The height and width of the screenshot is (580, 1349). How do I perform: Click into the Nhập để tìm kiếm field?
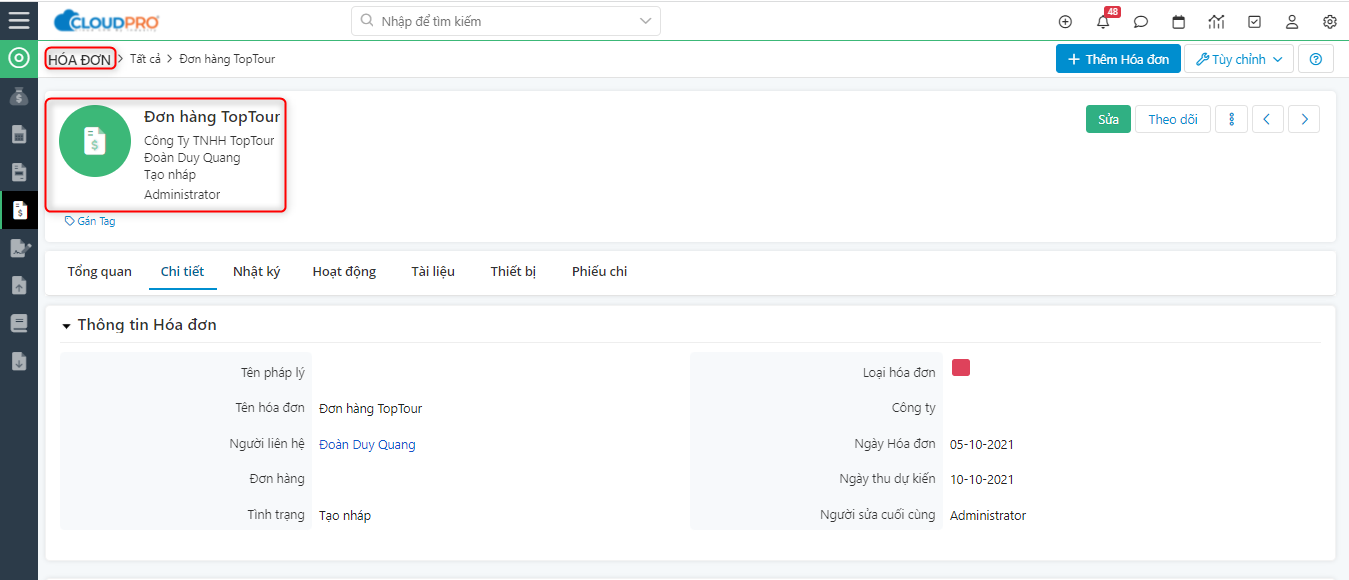click(x=506, y=20)
